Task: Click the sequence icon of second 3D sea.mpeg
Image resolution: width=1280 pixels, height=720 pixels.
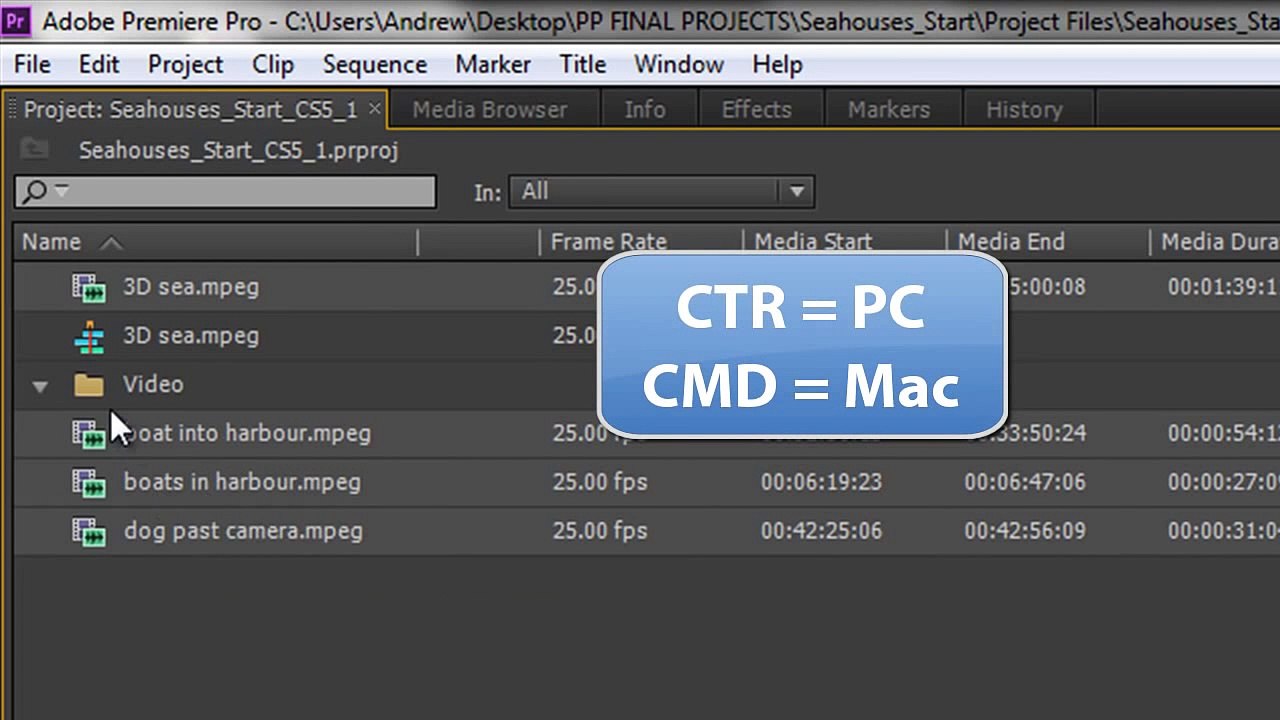Action: [x=89, y=337]
